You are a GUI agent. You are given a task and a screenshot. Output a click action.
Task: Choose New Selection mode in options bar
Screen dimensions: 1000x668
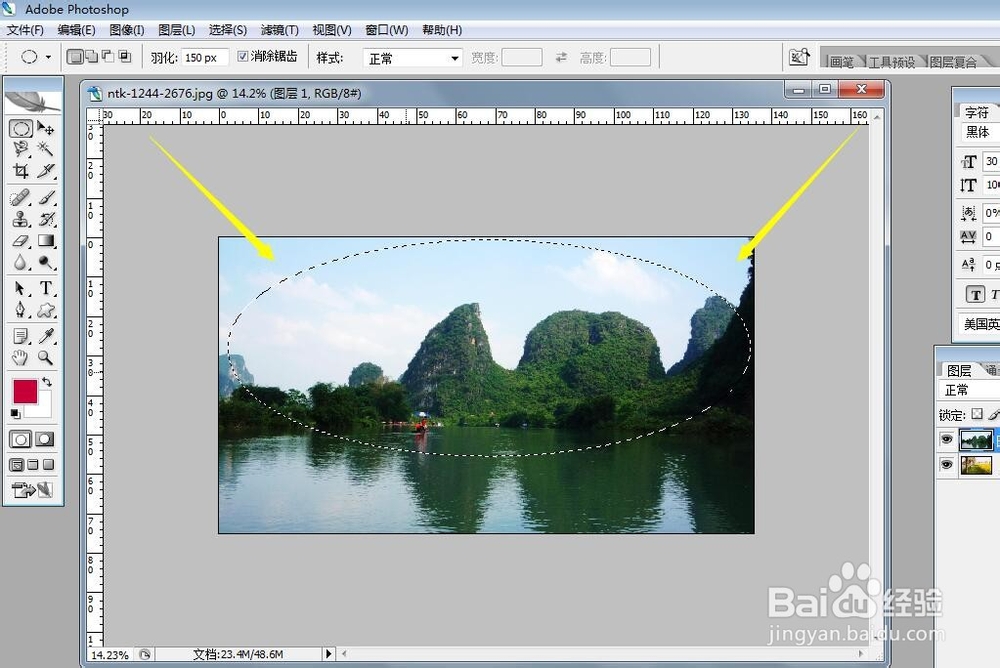pos(75,57)
